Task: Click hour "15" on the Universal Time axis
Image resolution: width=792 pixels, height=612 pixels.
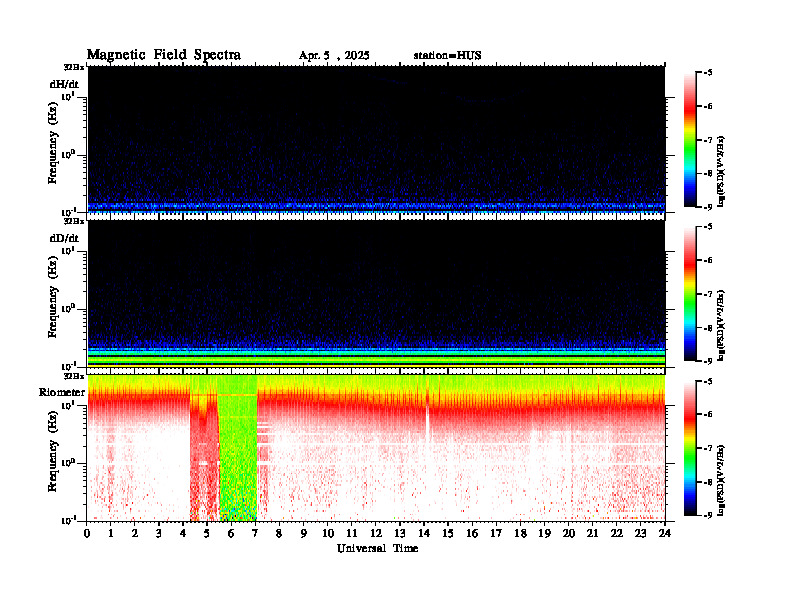Action: pos(448,533)
